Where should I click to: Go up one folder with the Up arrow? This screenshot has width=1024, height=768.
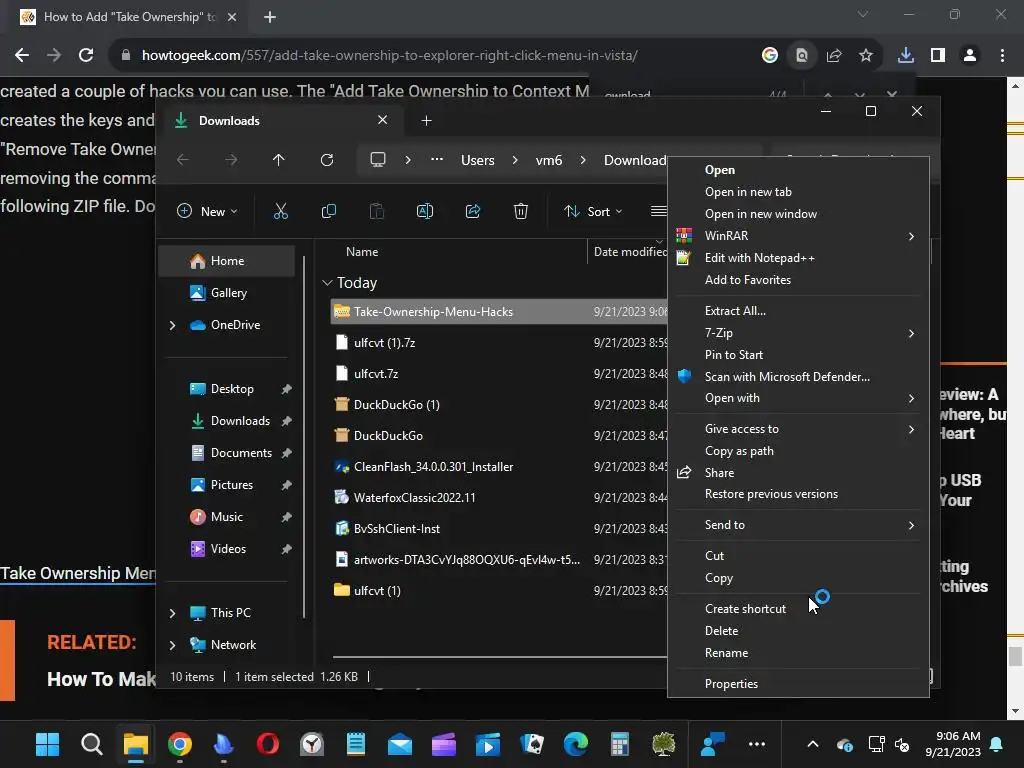(x=279, y=160)
